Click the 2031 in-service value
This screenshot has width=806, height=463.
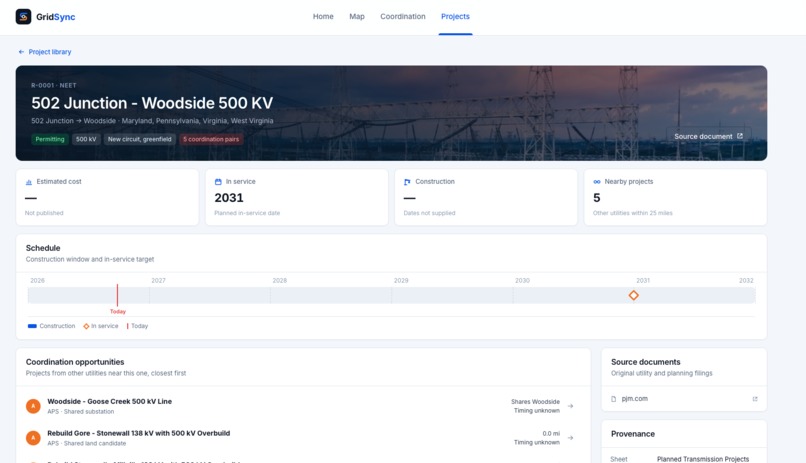coord(229,198)
